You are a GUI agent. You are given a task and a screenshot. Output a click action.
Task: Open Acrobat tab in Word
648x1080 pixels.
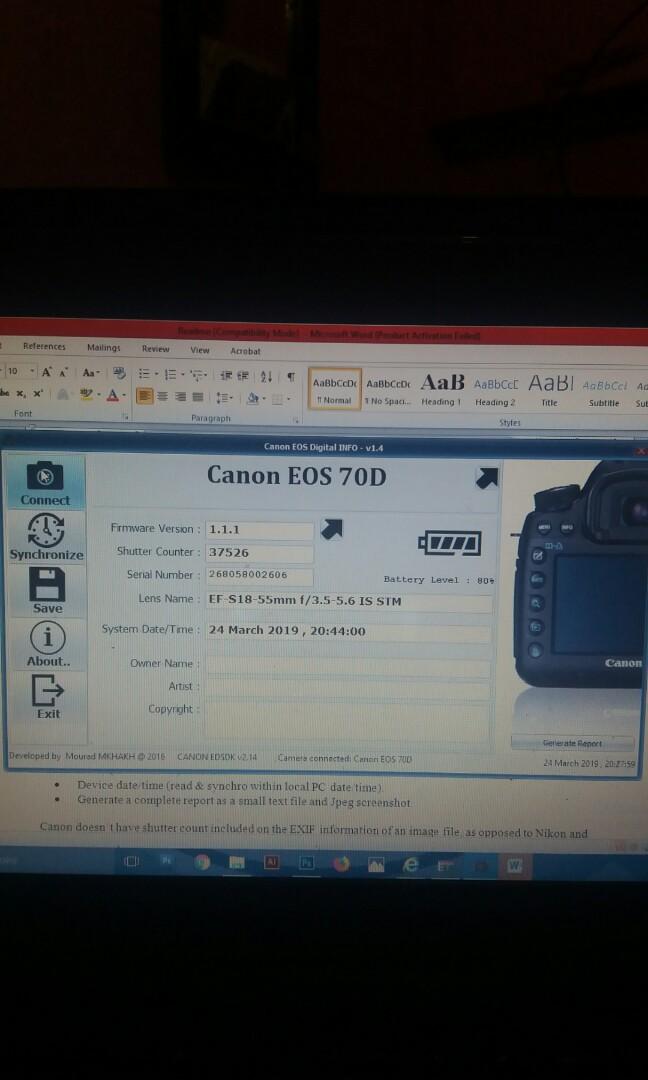tap(245, 351)
